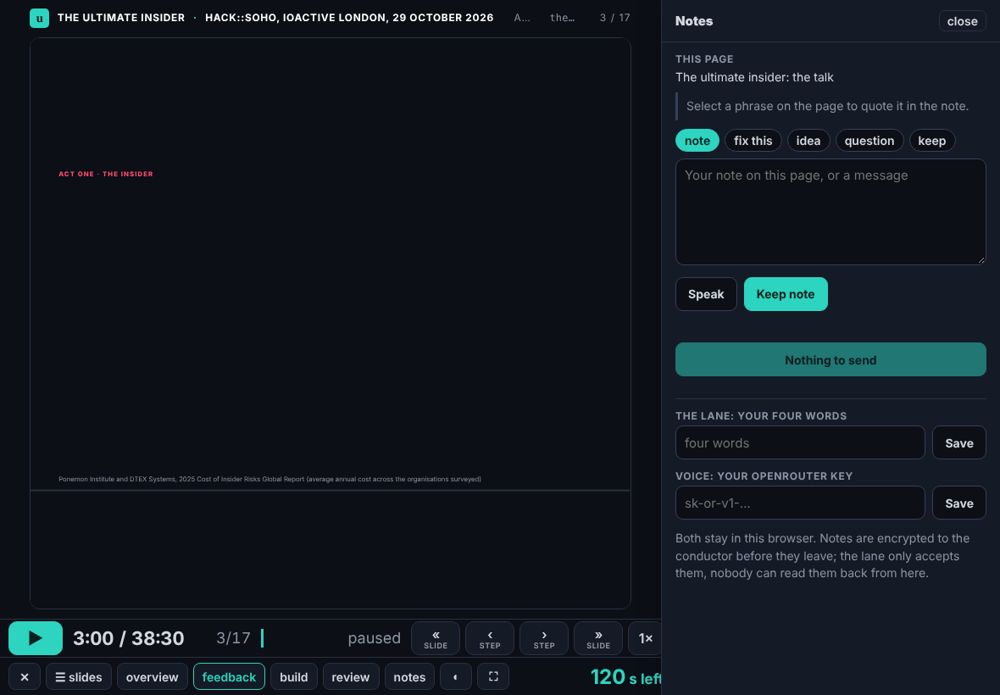Save the OpenRouter key
The image size is (1000, 695).
click(x=959, y=503)
